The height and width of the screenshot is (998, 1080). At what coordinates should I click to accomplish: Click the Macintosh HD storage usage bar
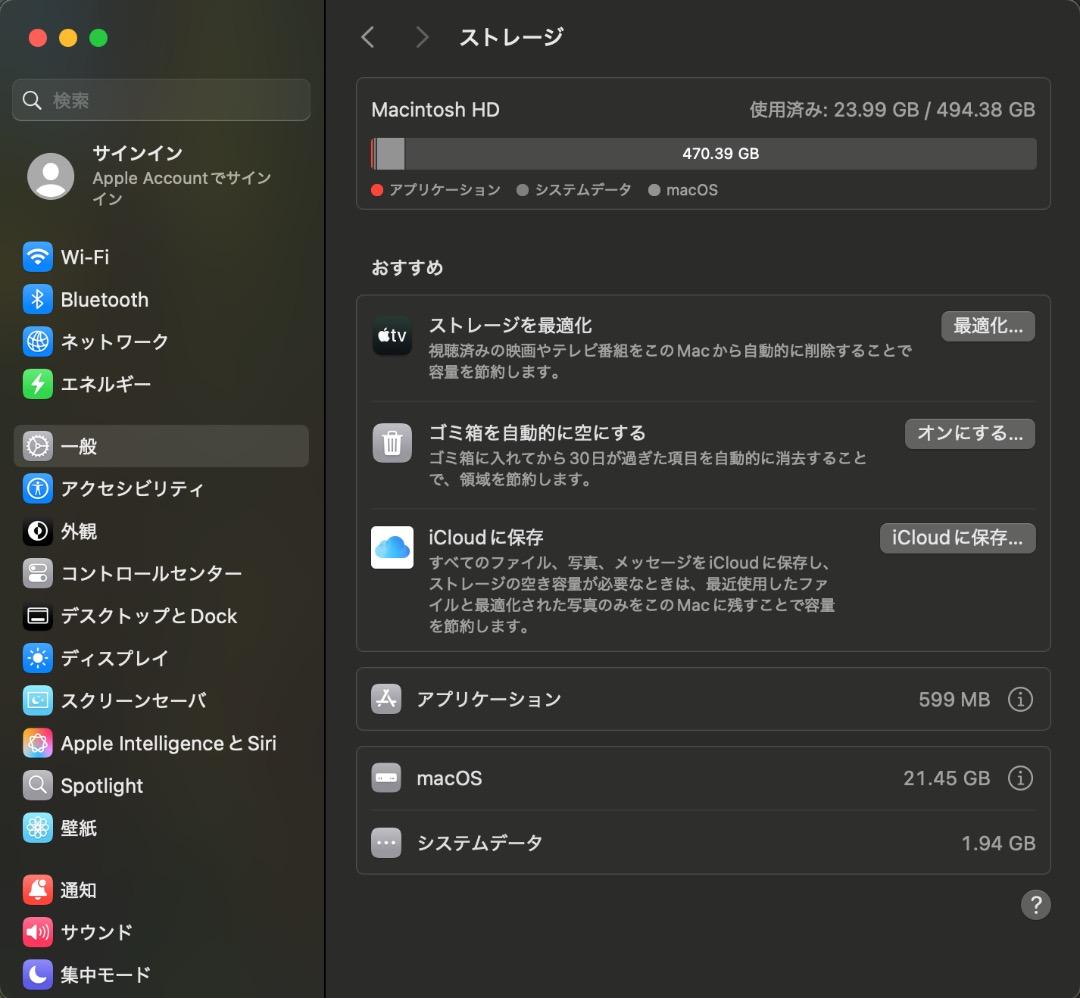(x=703, y=154)
